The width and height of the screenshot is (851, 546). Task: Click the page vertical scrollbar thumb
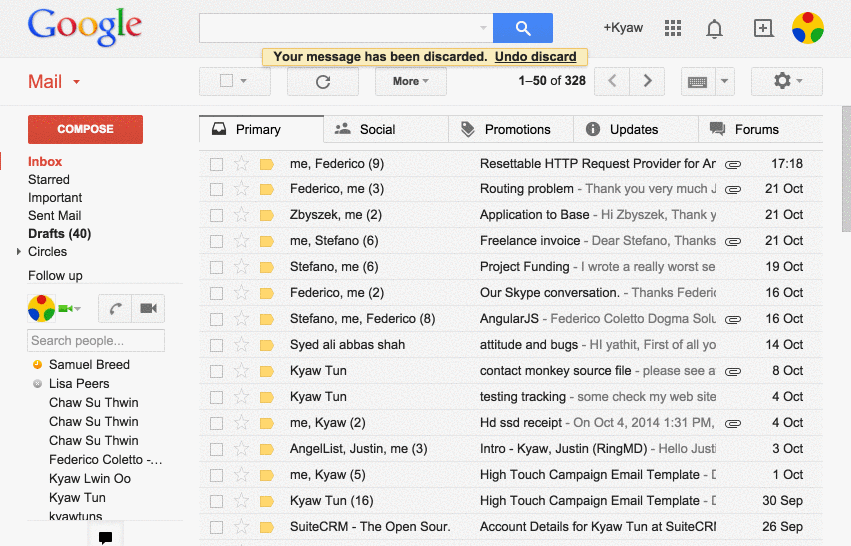(846, 168)
